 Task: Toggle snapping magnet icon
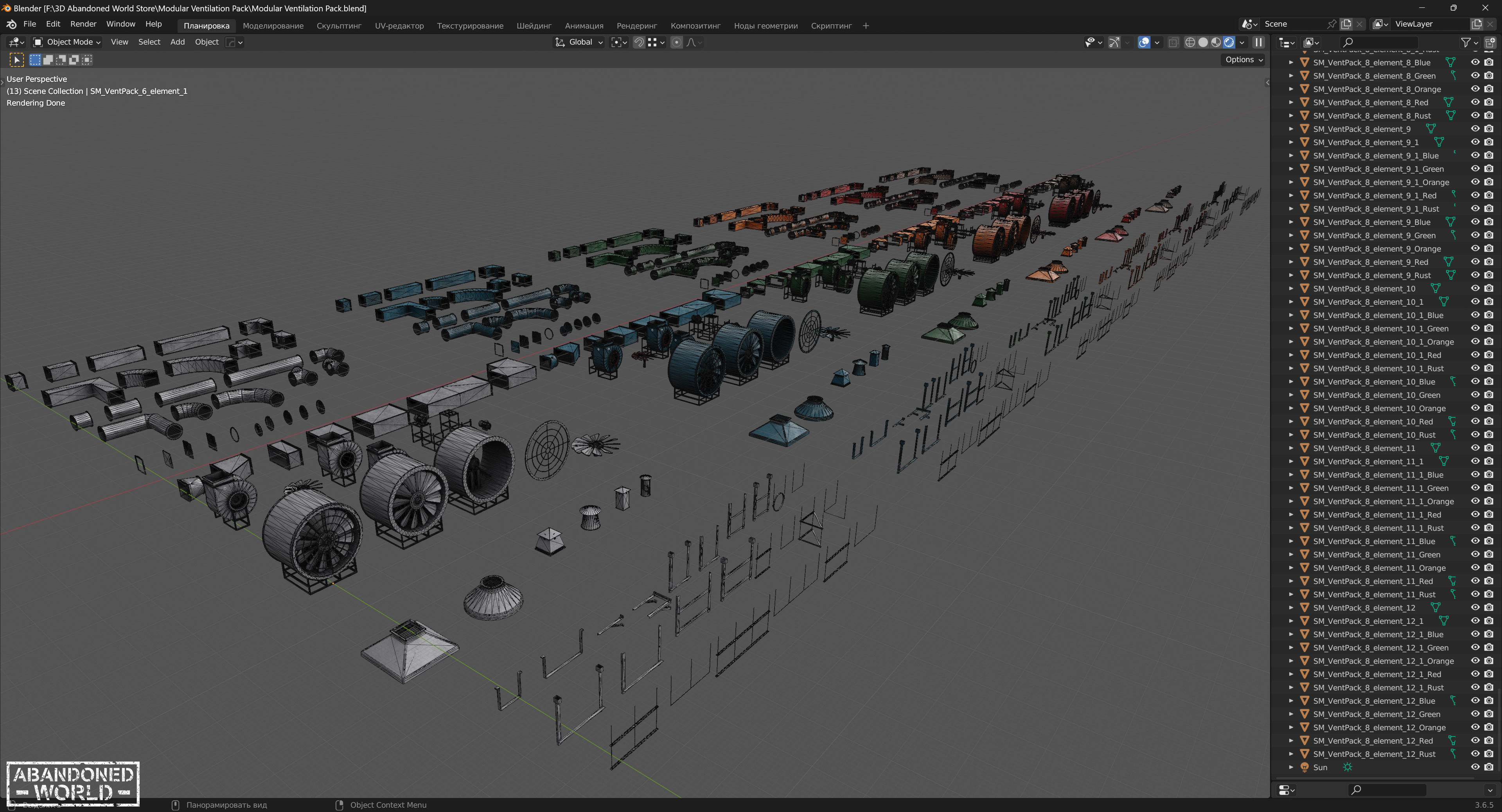[639, 42]
